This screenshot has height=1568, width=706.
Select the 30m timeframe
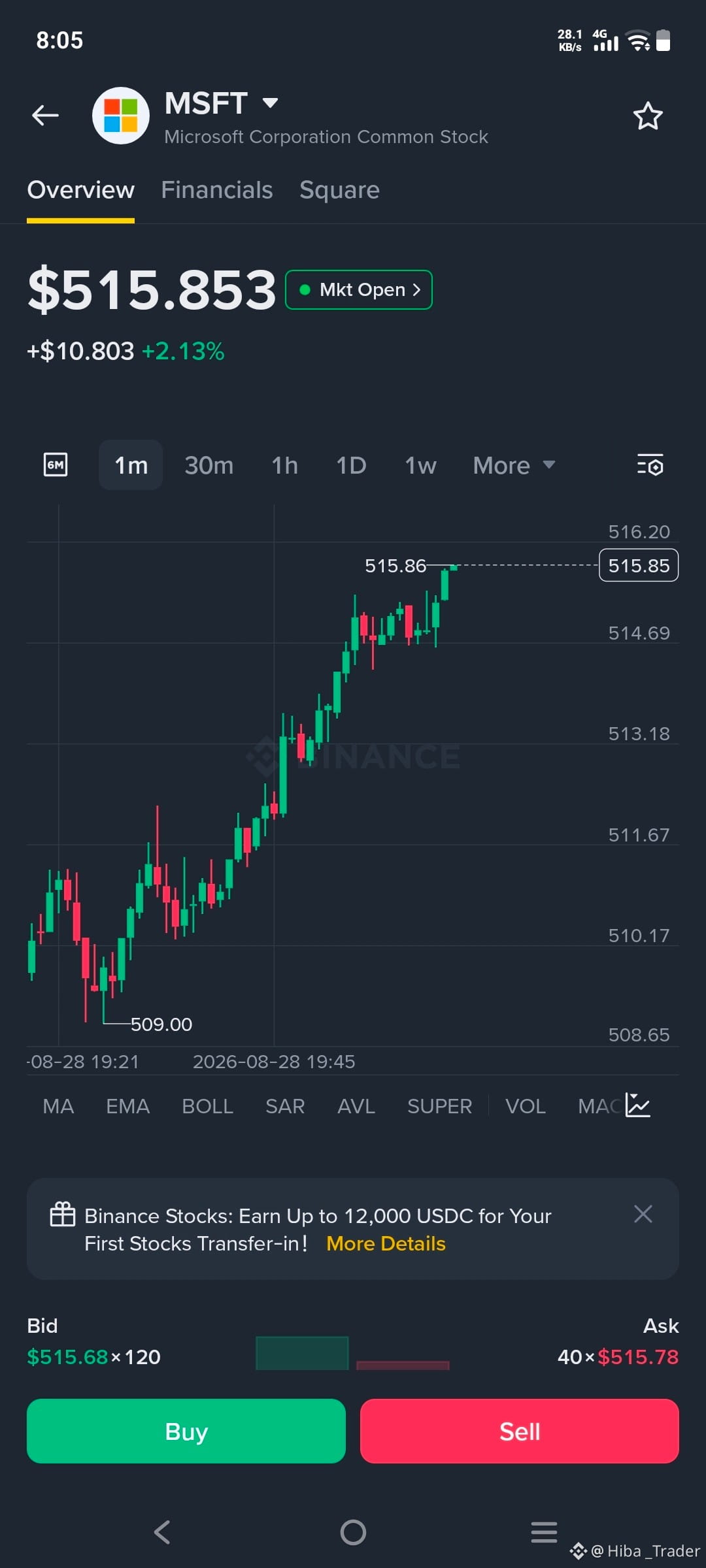tap(209, 465)
